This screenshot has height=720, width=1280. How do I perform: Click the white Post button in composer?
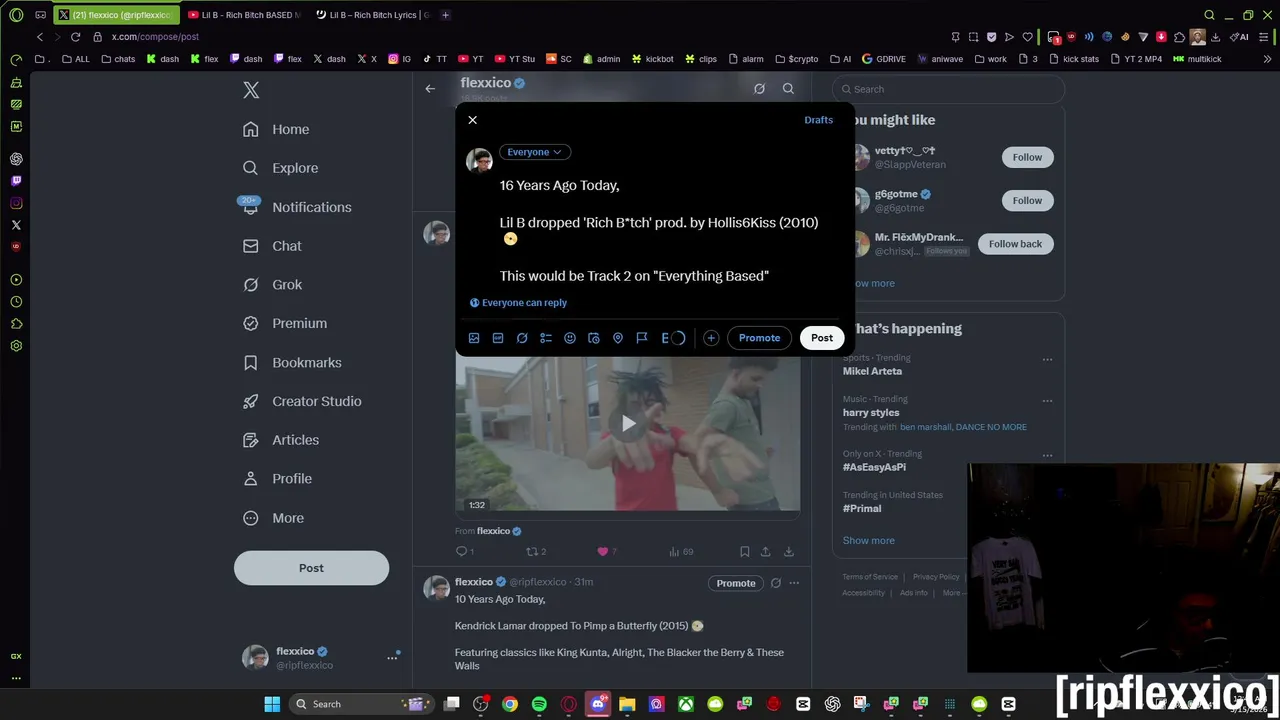(822, 338)
